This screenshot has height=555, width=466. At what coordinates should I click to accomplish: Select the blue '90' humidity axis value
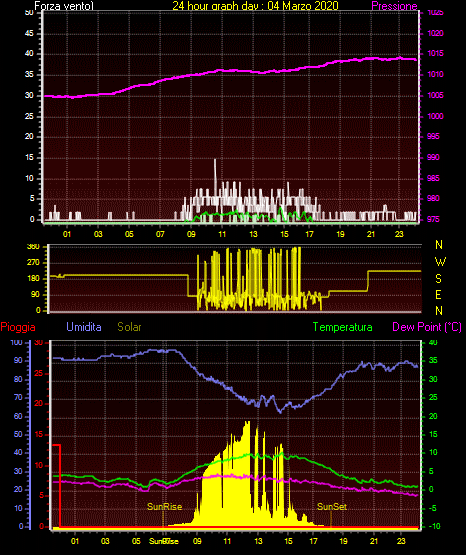(x=18, y=360)
